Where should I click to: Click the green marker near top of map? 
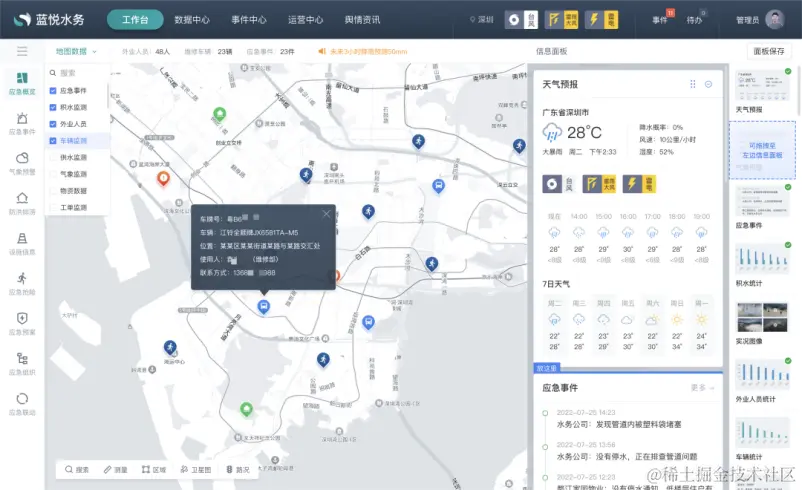tap(219, 114)
